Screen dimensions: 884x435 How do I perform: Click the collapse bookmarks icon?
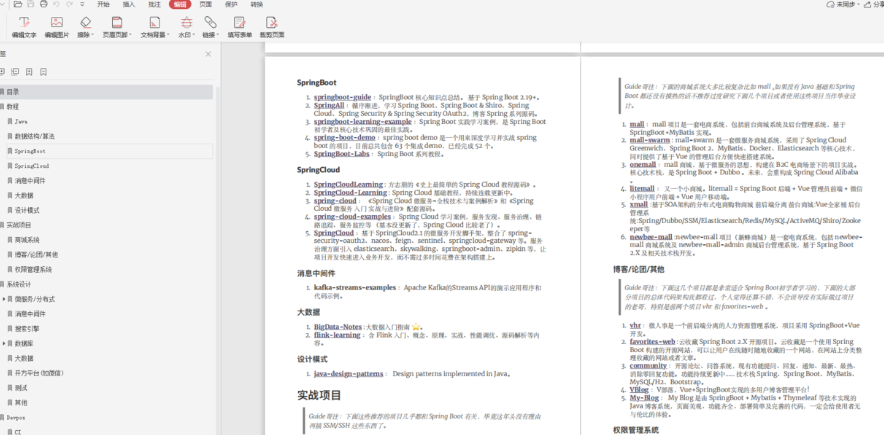click(15, 72)
